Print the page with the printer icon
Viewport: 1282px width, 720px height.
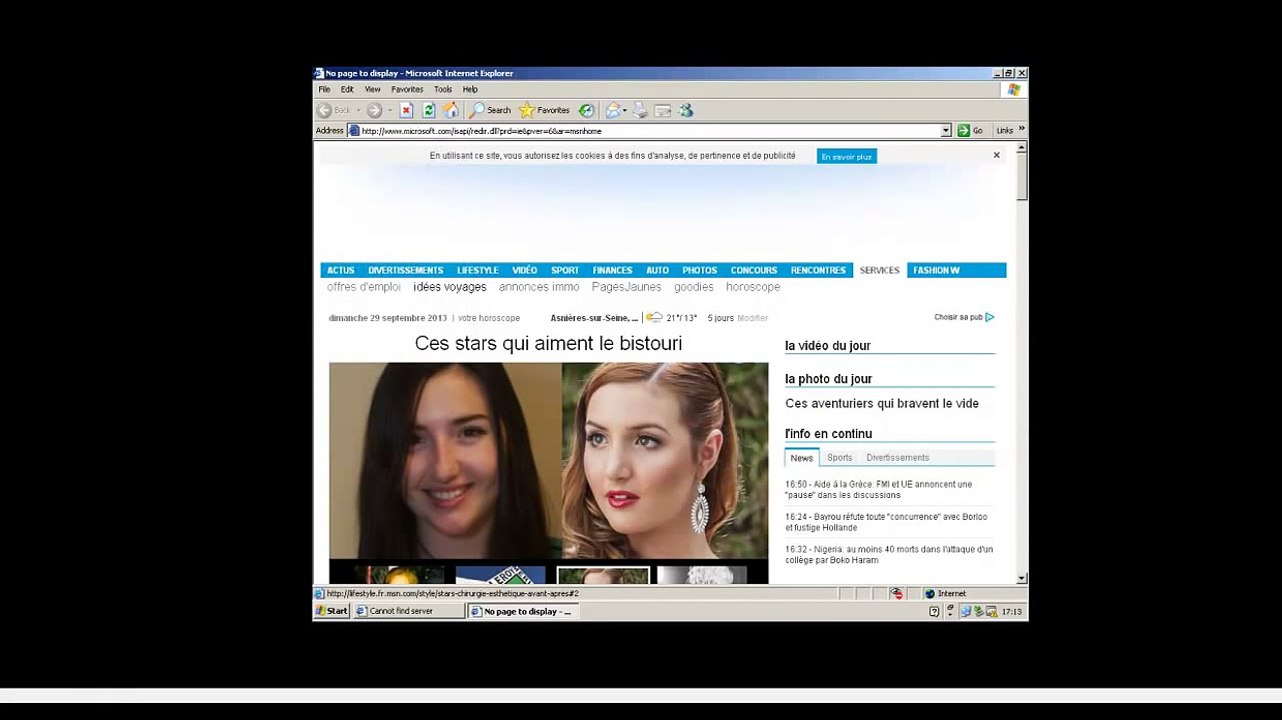[640, 110]
